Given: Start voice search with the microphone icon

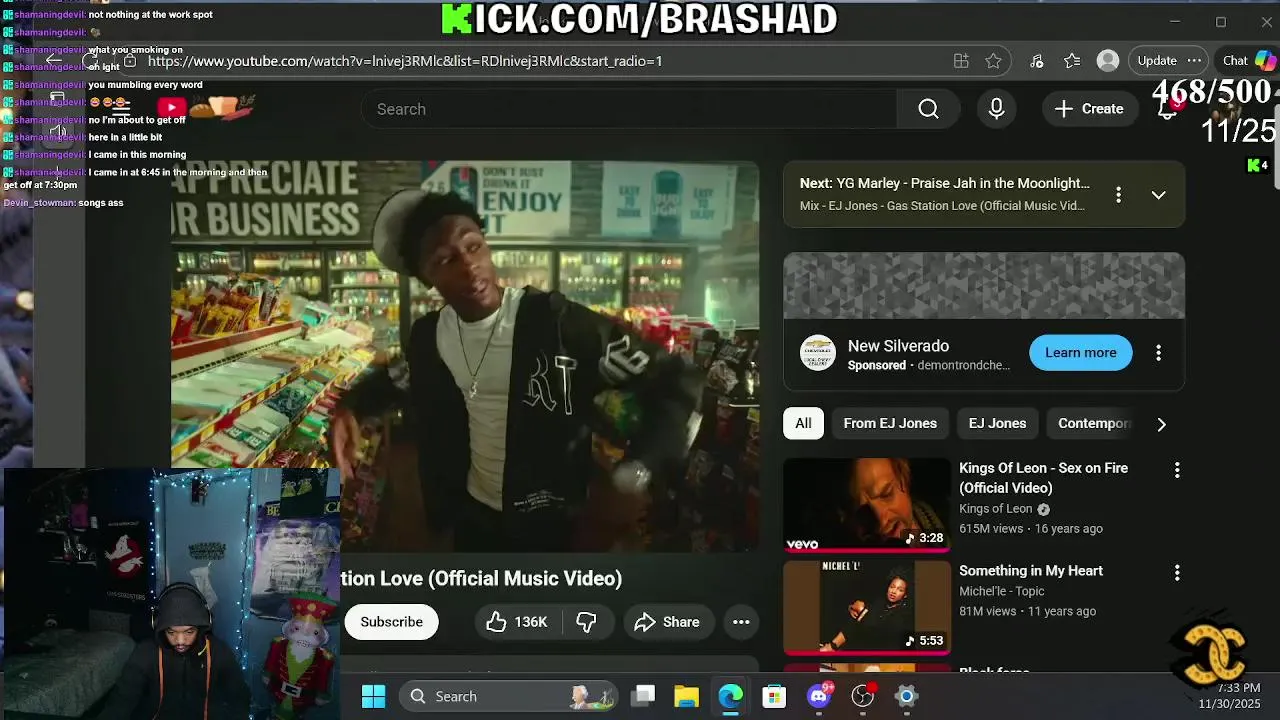Looking at the screenshot, I should click(x=996, y=109).
